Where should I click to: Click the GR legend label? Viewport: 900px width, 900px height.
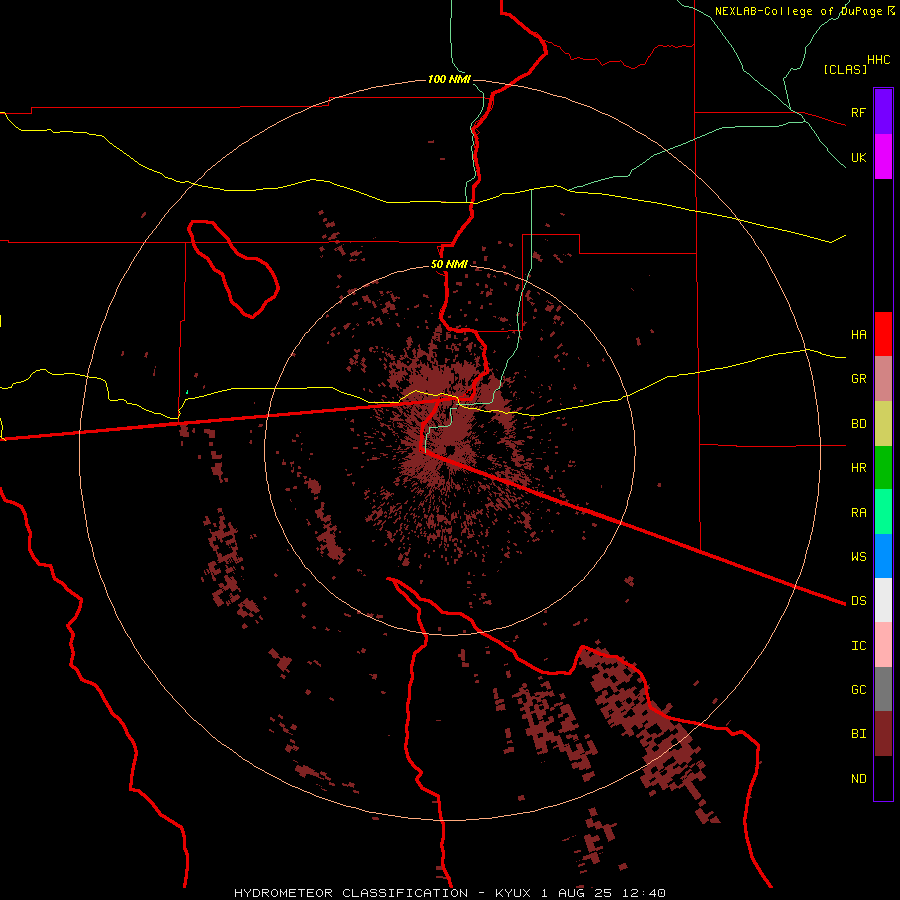[858, 379]
